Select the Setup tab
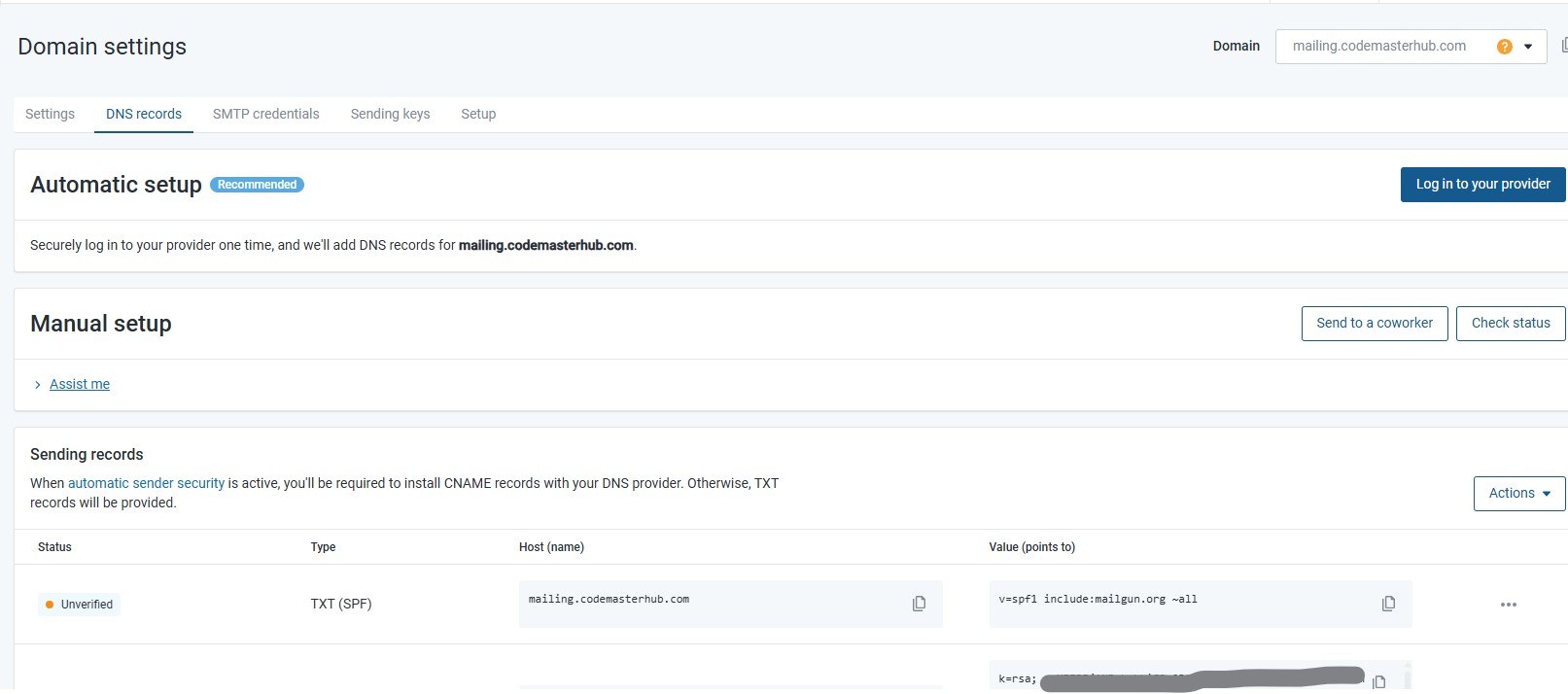1568x694 pixels. [x=478, y=114]
